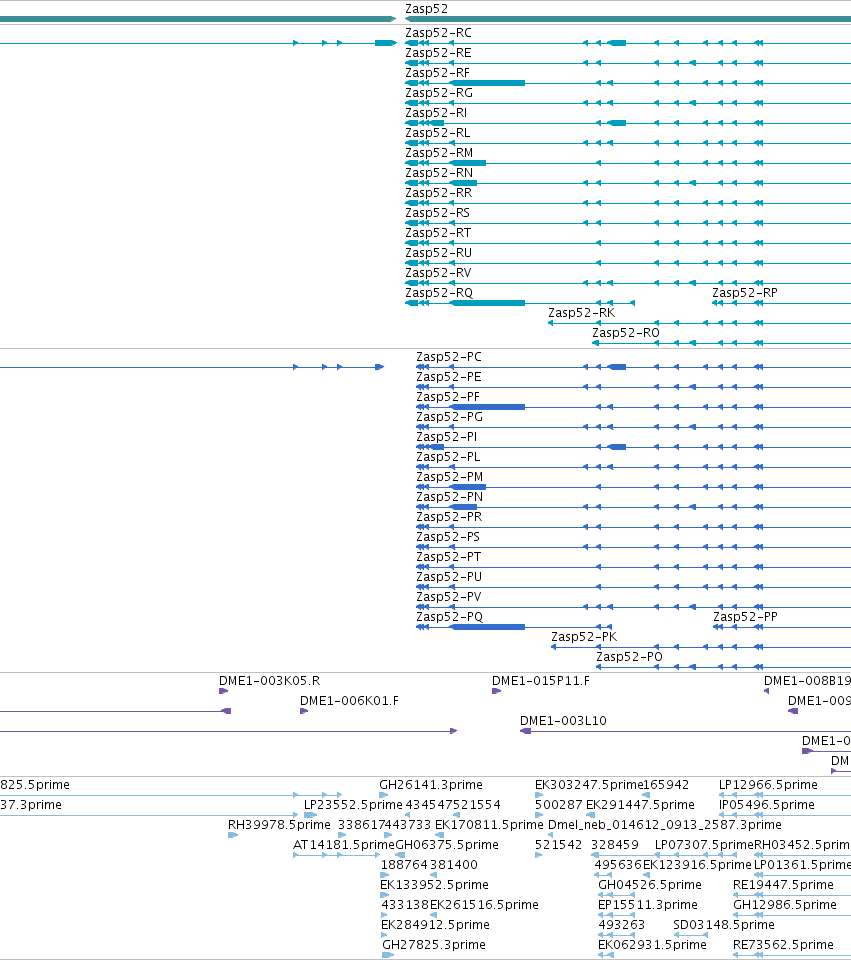Select the Zasp52-PK protein label
The image size is (851, 960).
pyautogui.click(x=584, y=637)
